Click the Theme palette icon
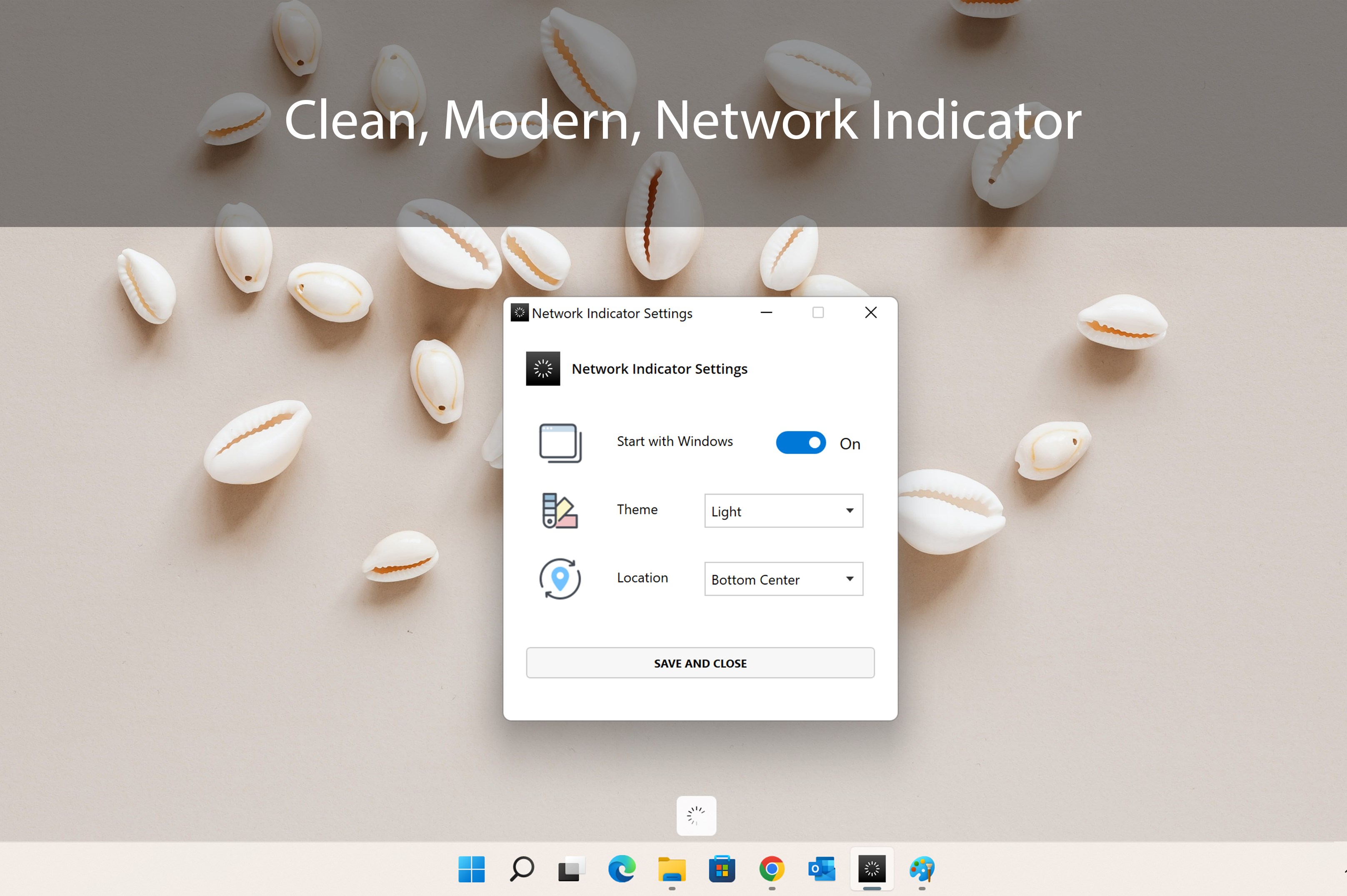The image size is (1347, 896). [x=560, y=510]
